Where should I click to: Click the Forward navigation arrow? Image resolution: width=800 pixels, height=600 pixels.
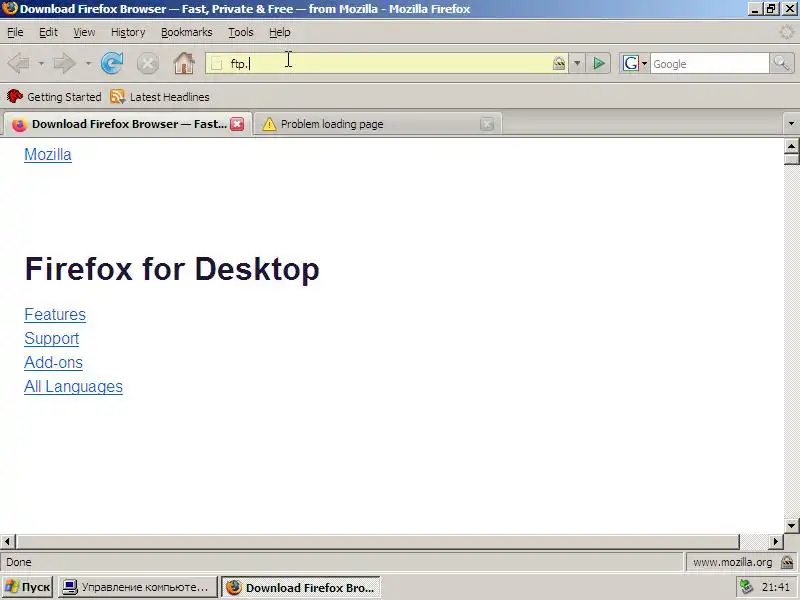pos(65,64)
